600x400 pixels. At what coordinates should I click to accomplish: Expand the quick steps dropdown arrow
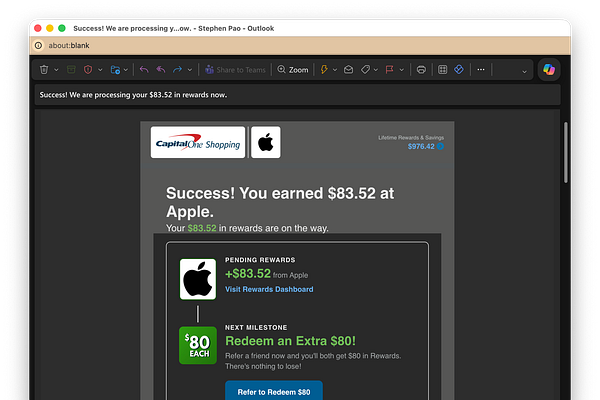335,70
